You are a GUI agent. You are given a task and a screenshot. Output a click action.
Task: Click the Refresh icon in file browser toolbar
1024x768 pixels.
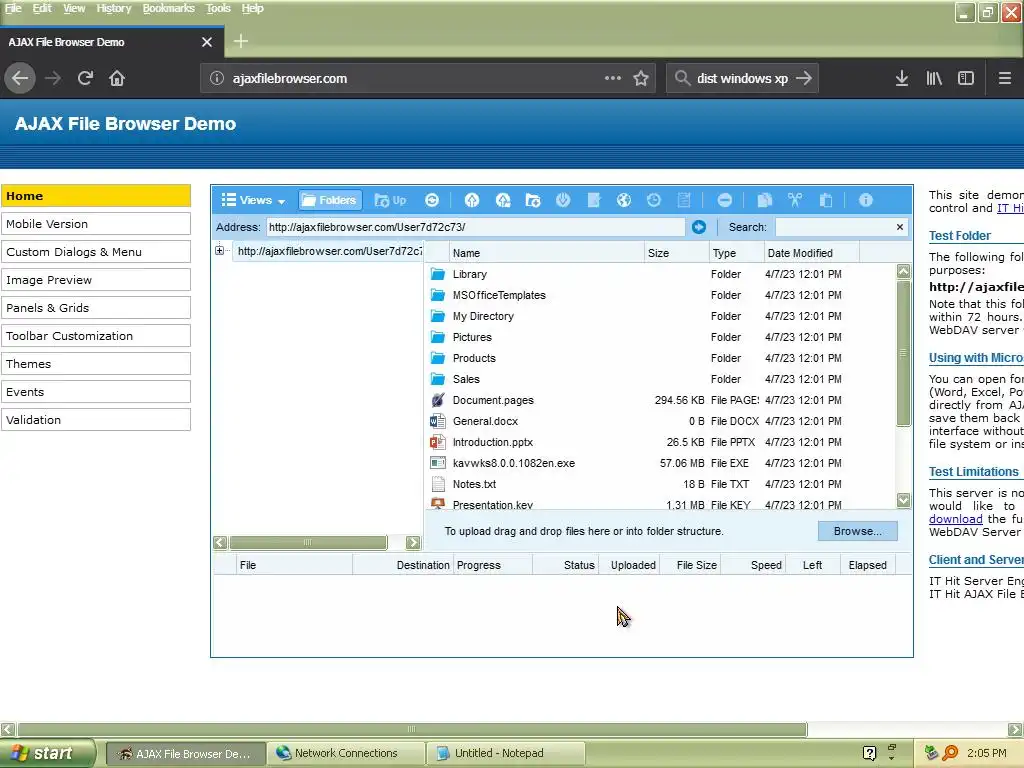[x=432, y=200]
